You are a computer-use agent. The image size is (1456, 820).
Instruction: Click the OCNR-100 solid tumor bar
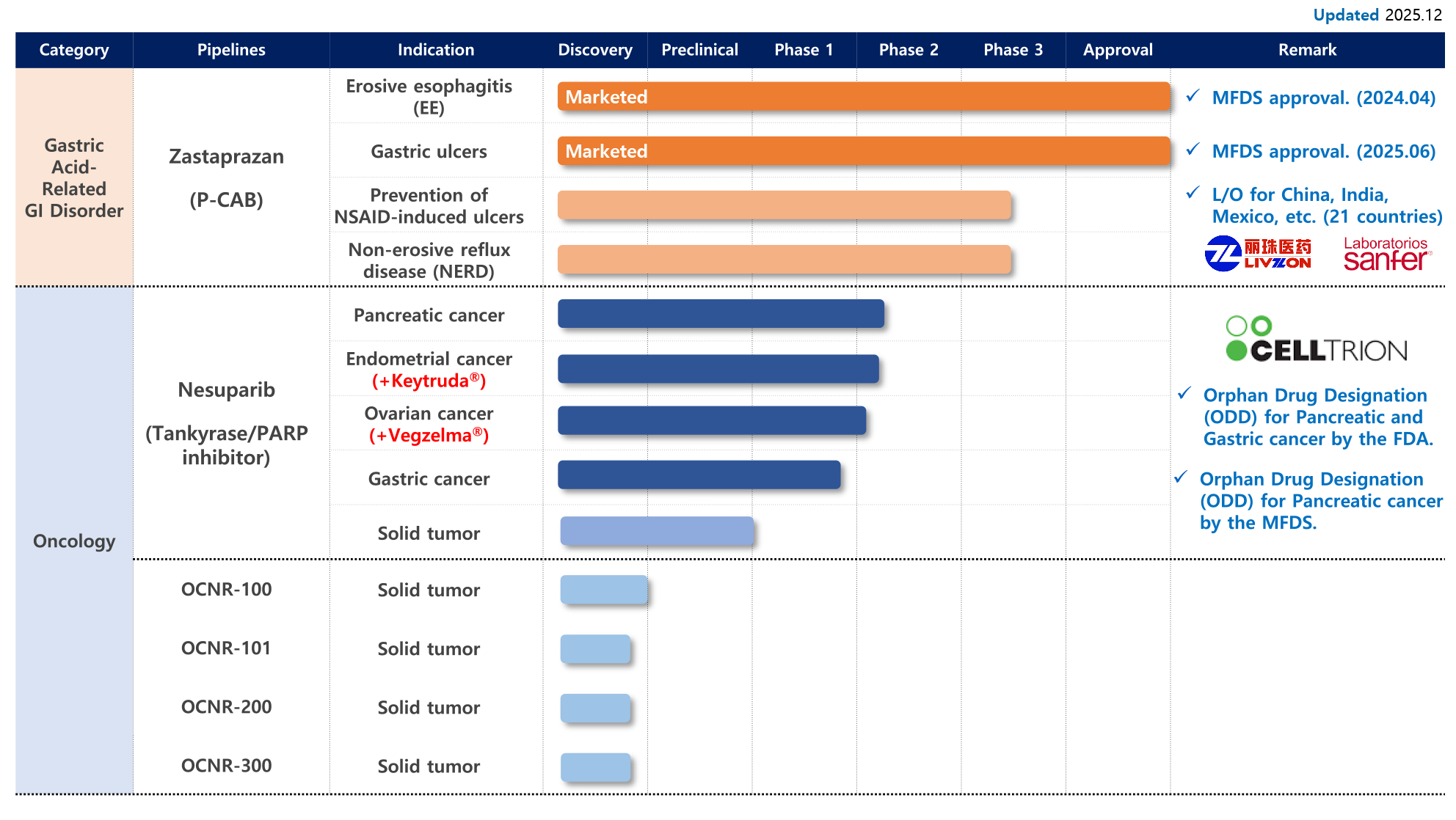point(603,590)
